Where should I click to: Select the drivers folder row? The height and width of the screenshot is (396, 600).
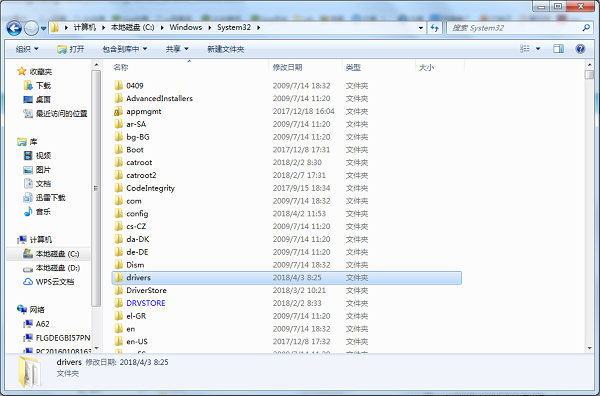coord(287,278)
